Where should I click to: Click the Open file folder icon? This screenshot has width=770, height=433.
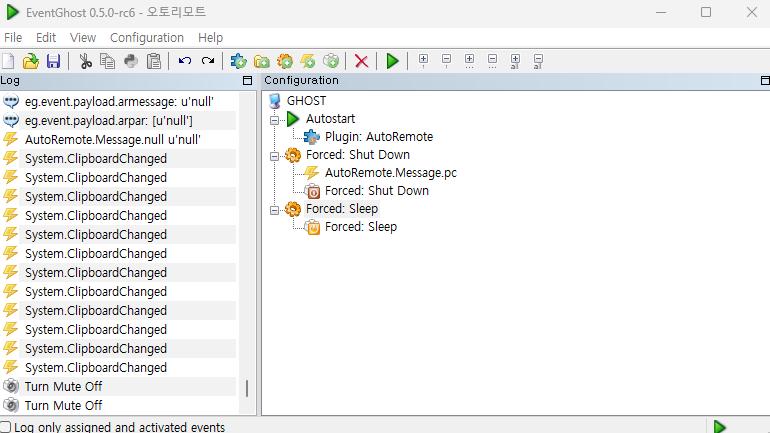tap(31, 61)
